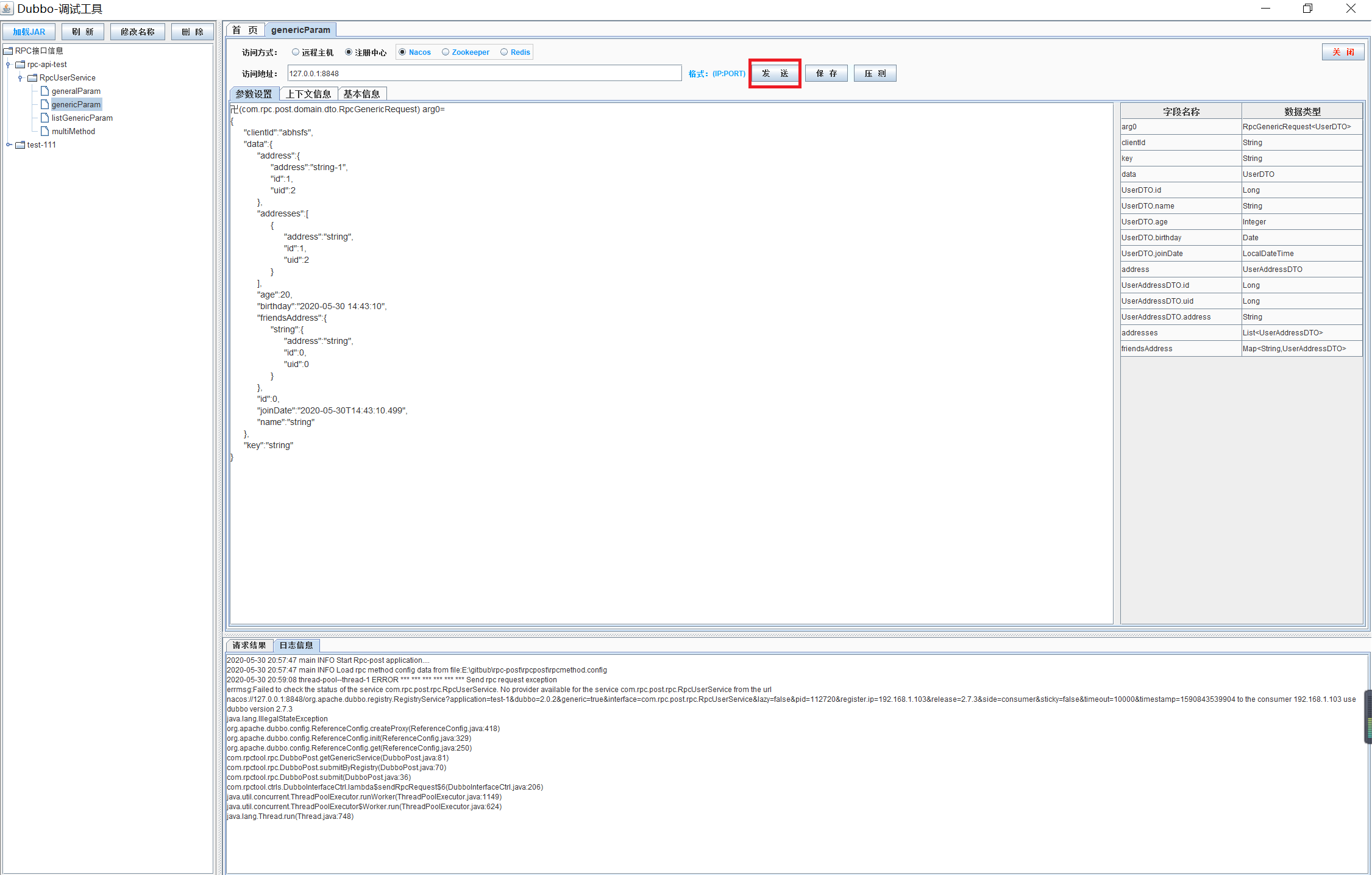Click the UserDTO.birthday field cell
Screen dimensions: 1372x875
click(1181, 237)
